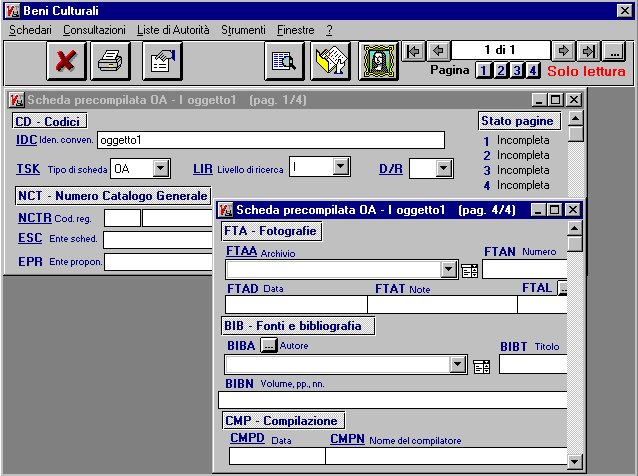Click the search magnifier toolbar icon

click(284, 62)
